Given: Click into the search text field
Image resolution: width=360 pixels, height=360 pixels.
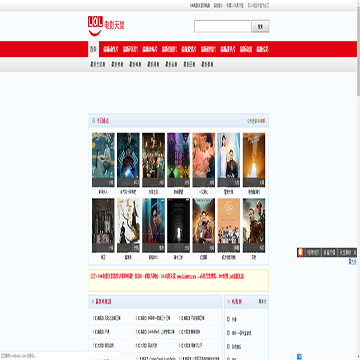Looking at the screenshot, I should click(x=222, y=26).
